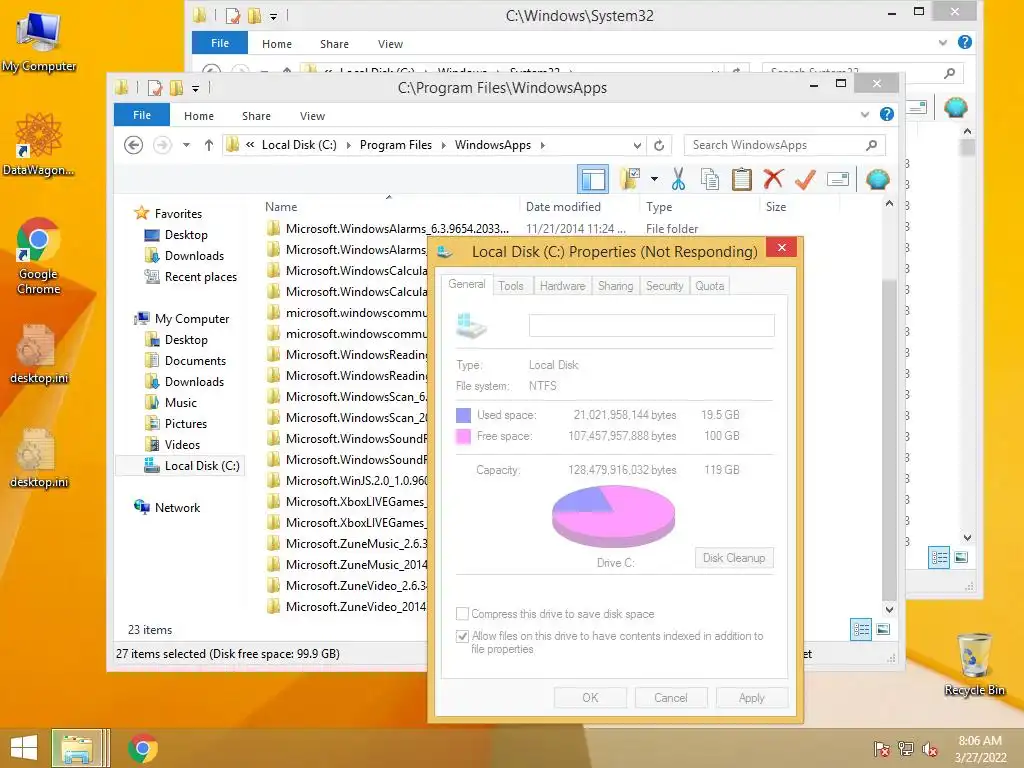Switch to Sharing tab in Properties dialog
This screenshot has height=768, width=1024.
(615, 286)
